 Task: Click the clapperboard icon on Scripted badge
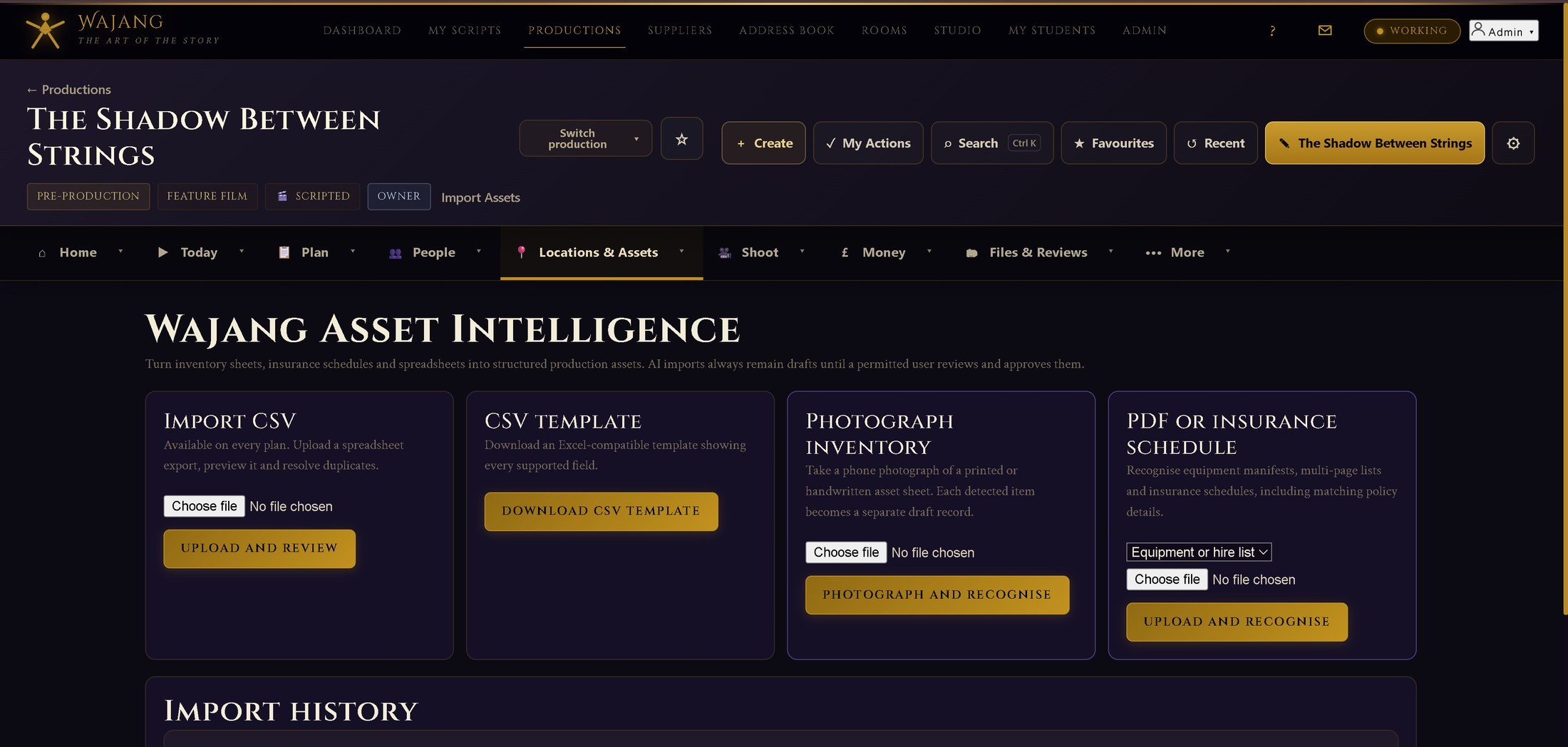tap(282, 196)
